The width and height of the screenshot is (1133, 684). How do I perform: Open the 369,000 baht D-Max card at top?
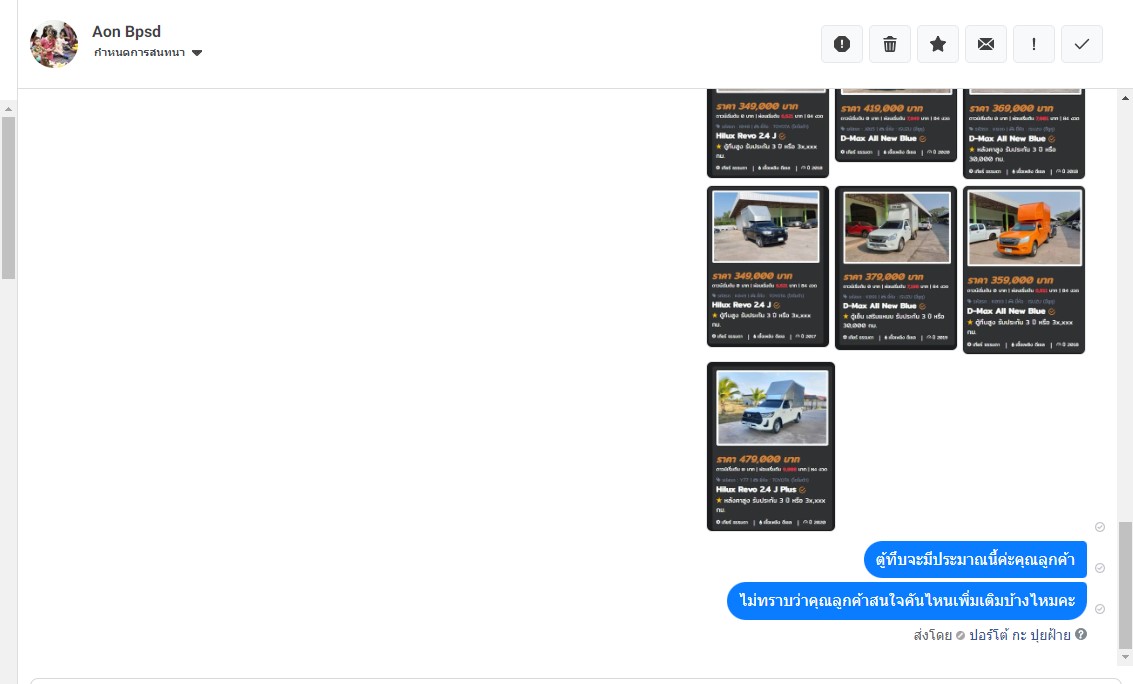pyautogui.click(x=1024, y=134)
